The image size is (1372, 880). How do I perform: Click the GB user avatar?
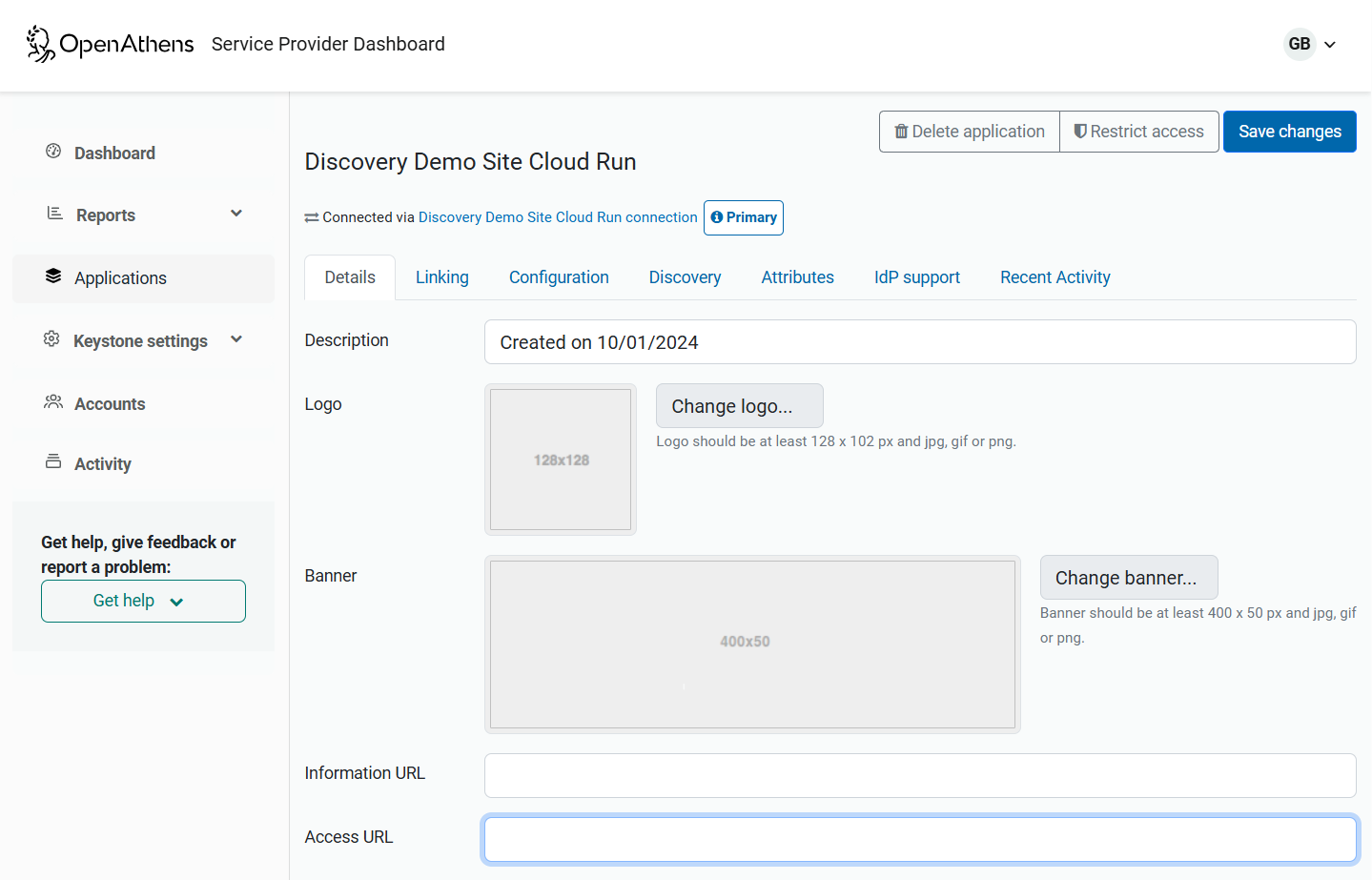coord(1299,44)
